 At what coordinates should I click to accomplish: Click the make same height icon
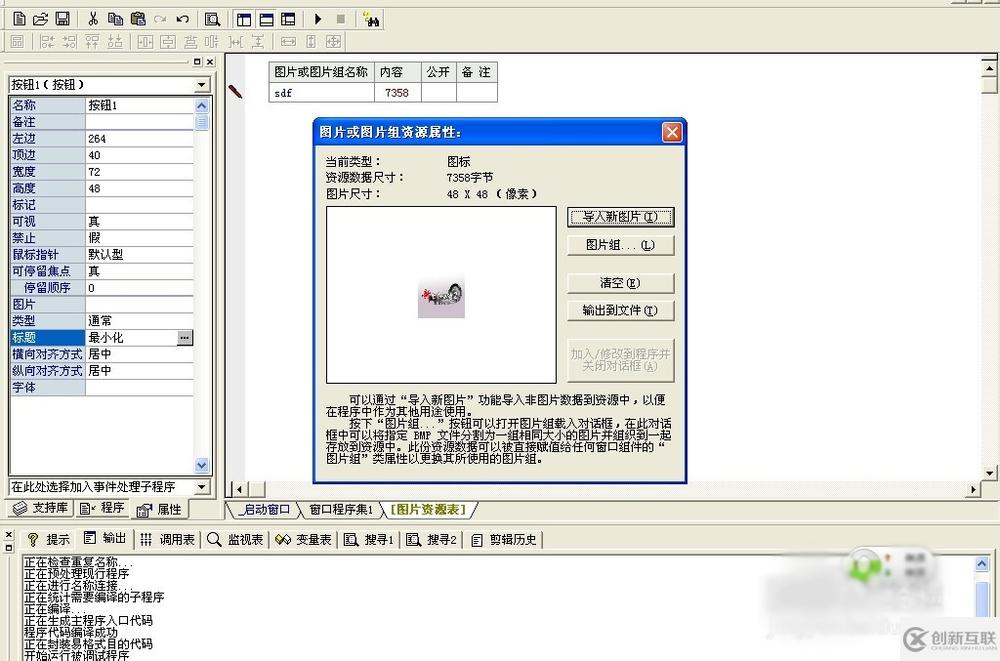[x=311, y=42]
